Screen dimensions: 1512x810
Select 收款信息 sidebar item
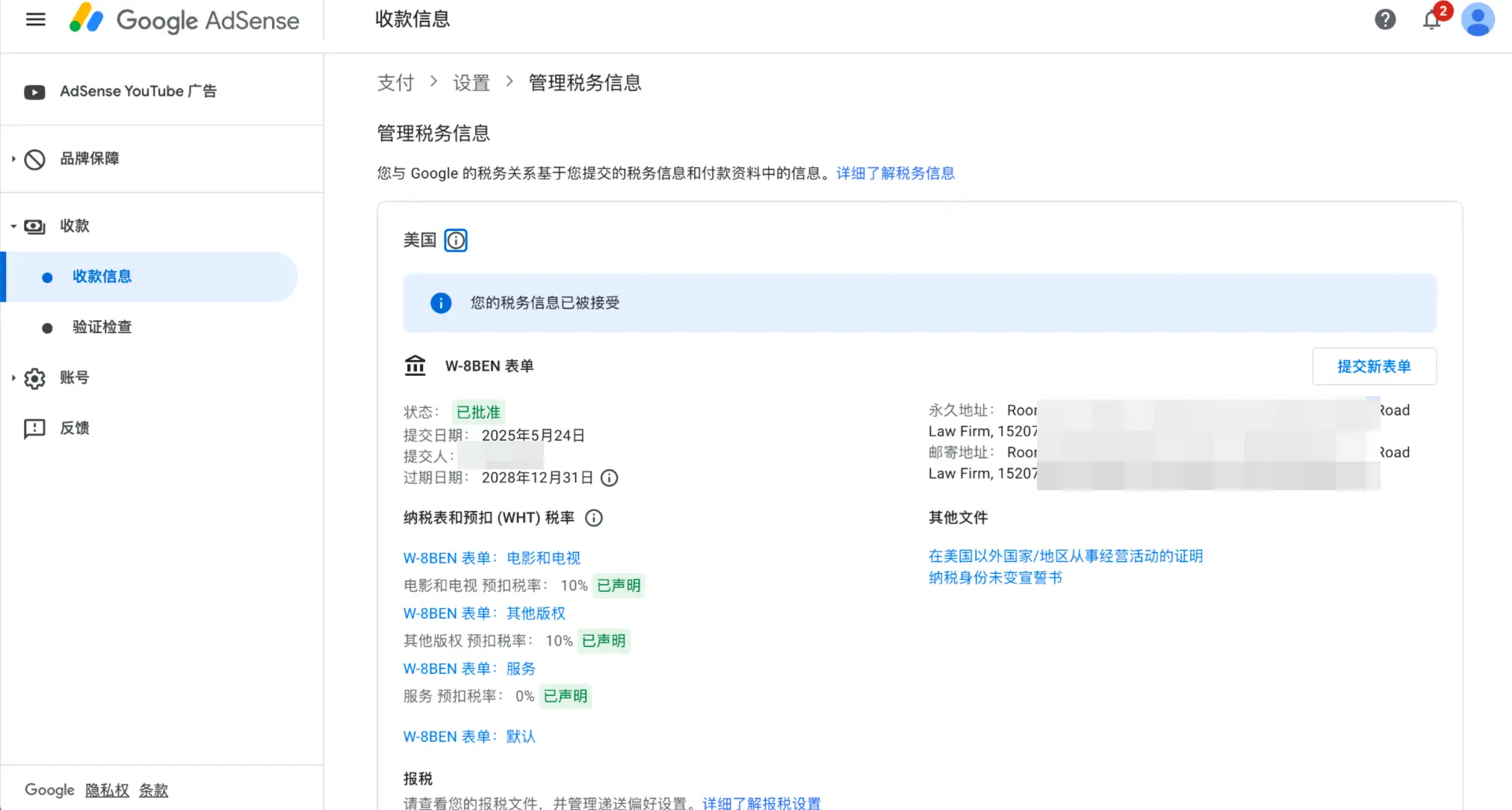(x=149, y=276)
